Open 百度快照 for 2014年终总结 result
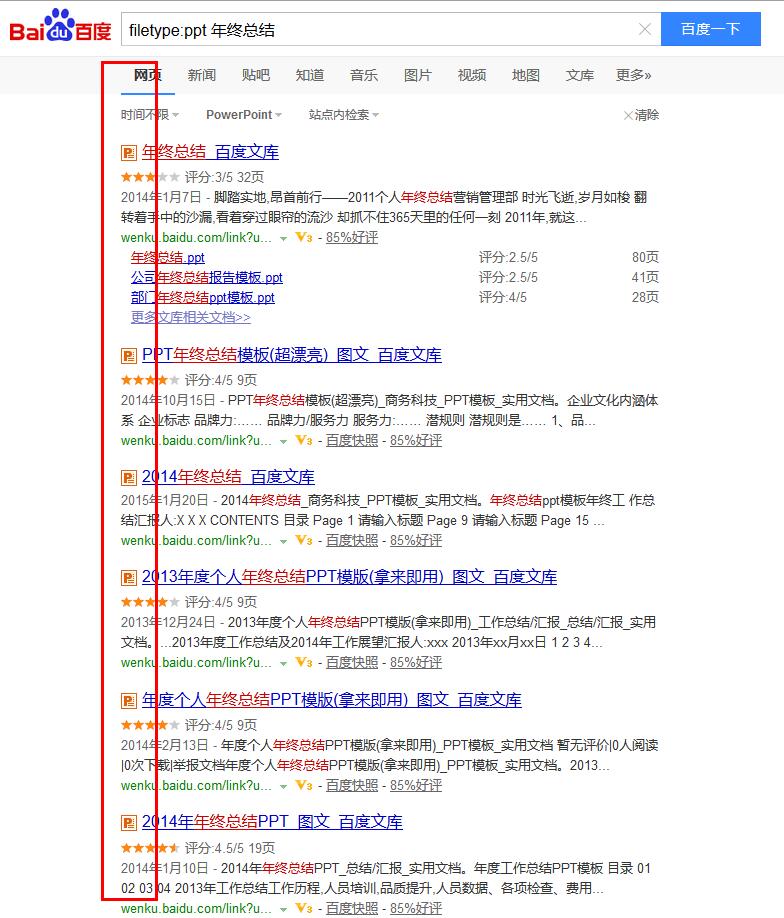The image size is (784, 918). 352,540
